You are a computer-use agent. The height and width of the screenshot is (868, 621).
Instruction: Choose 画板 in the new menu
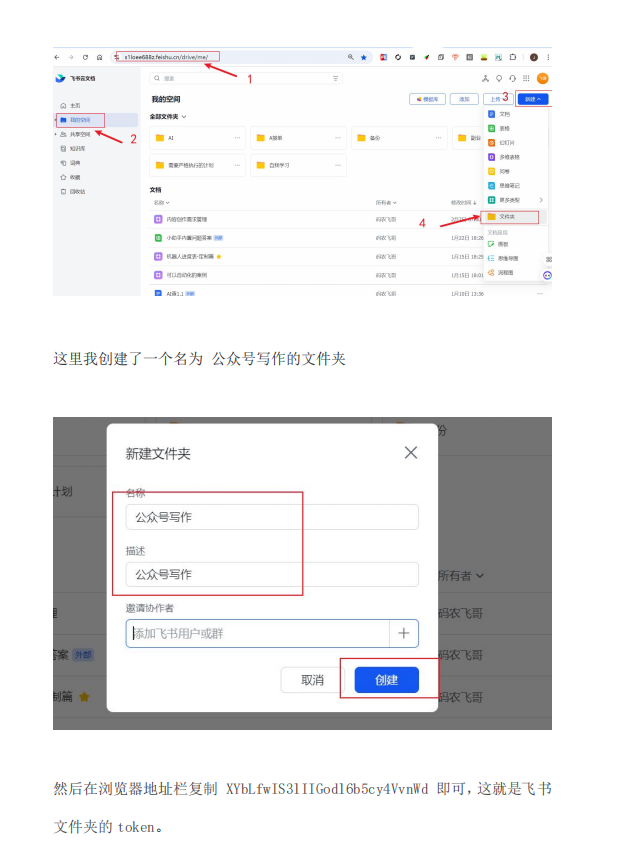tap(515, 244)
